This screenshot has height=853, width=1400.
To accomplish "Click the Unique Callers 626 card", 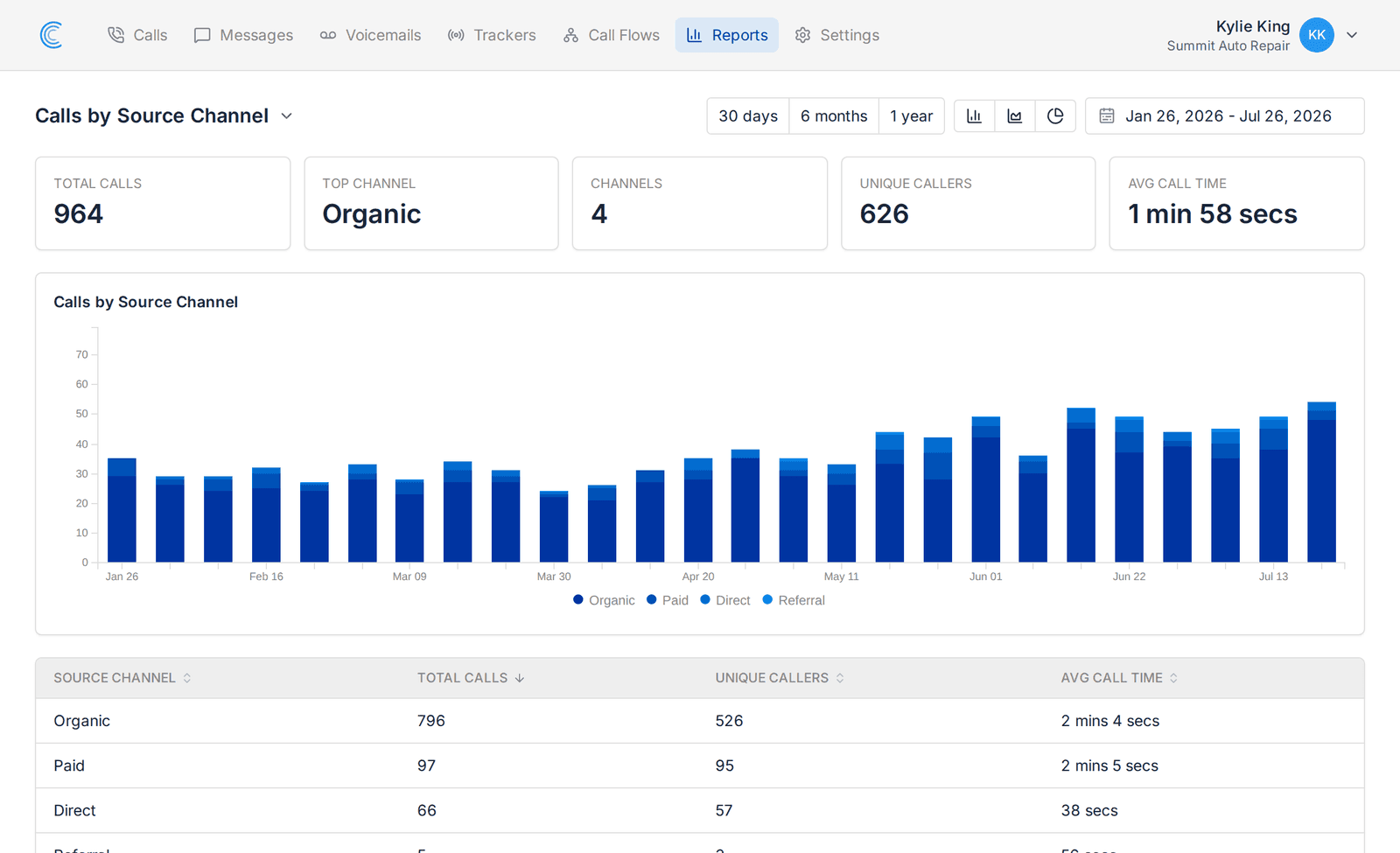I will tap(969, 204).
